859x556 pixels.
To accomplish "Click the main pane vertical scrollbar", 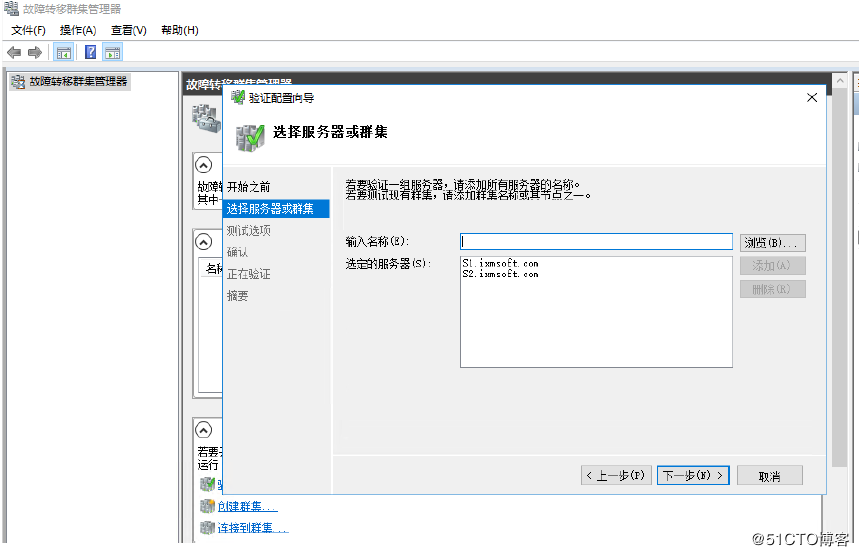I will [x=840, y=279].
